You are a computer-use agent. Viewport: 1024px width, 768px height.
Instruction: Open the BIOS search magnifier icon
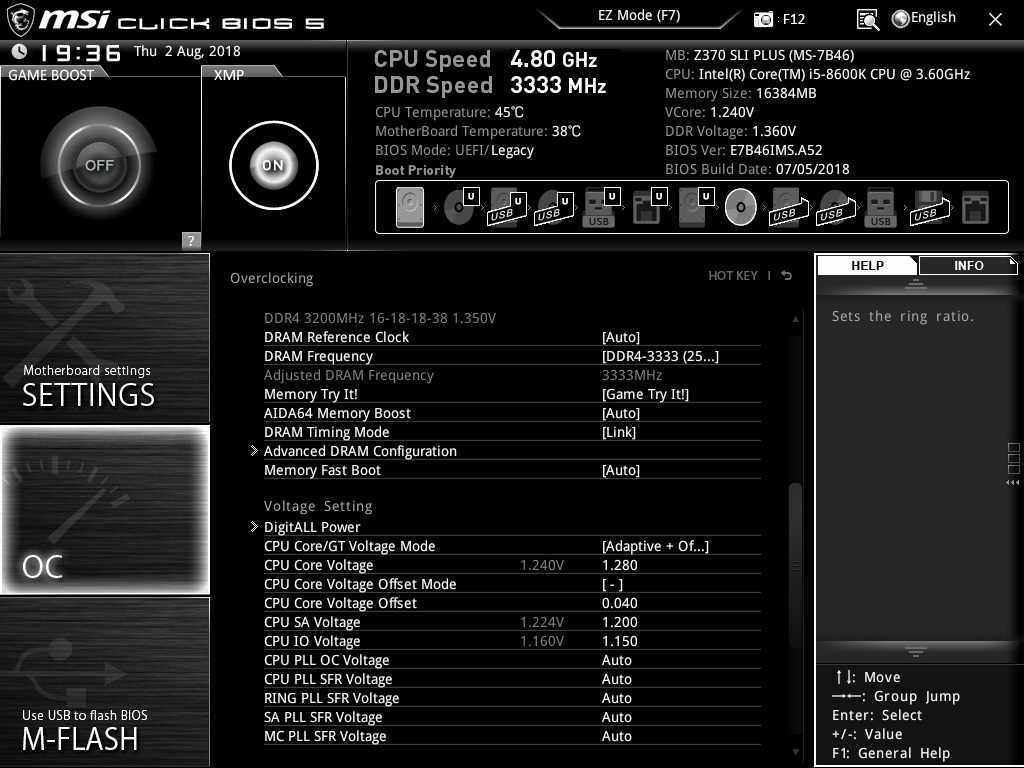tap(867, 20)
